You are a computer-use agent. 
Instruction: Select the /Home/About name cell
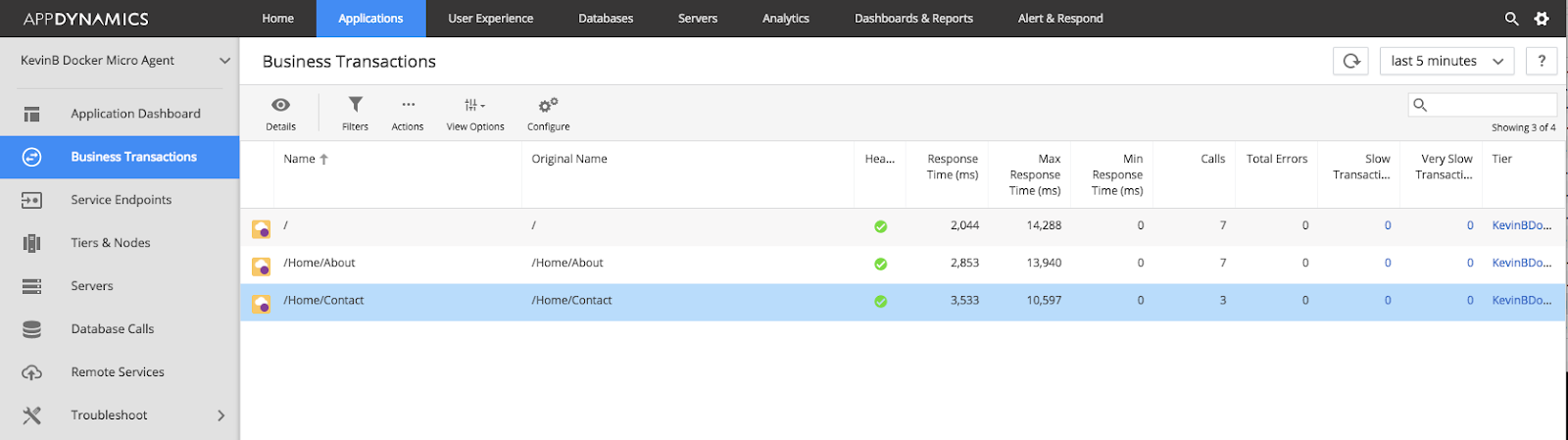click(319, 263)
